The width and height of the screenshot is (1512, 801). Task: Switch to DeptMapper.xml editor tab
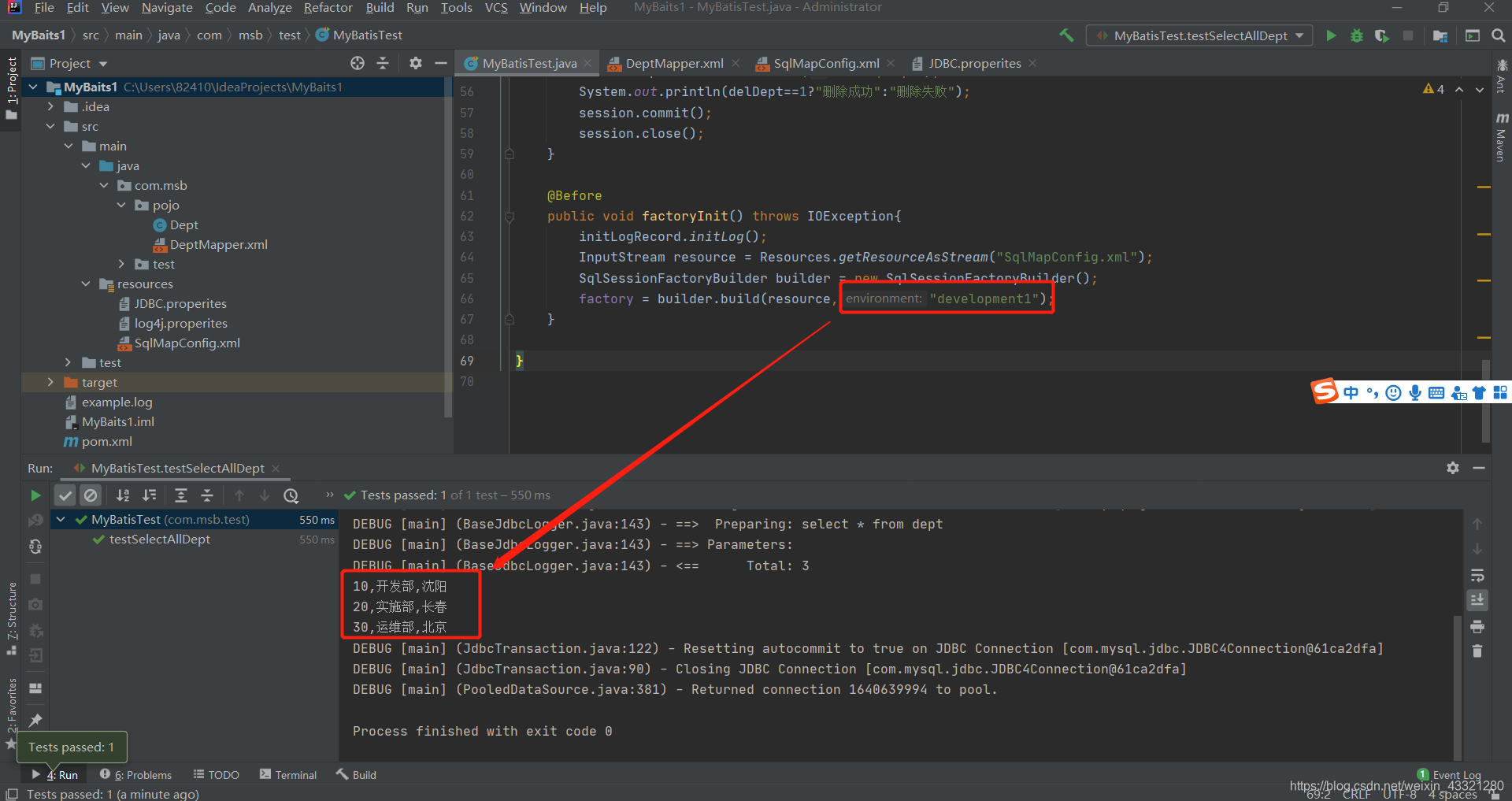(674, 63)
